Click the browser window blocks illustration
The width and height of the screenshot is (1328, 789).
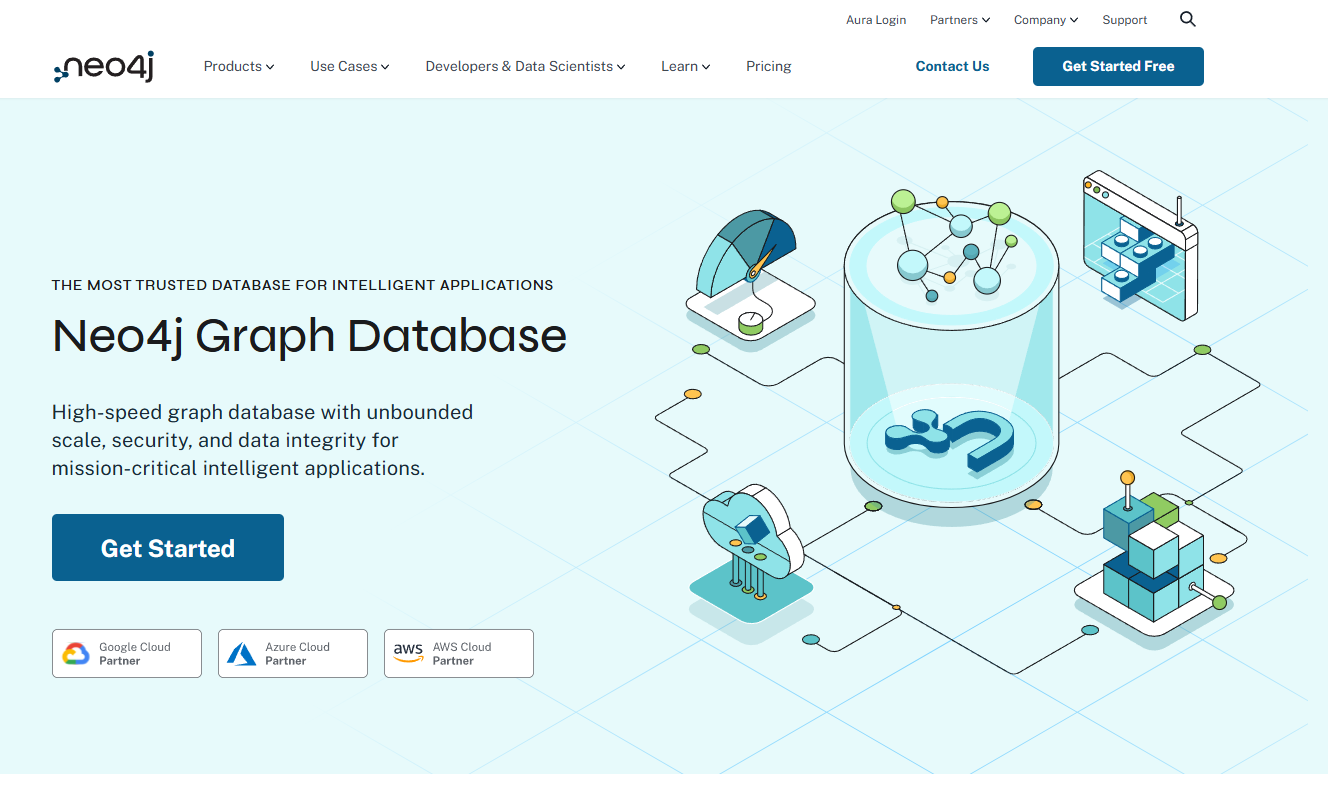point(1140,245)
